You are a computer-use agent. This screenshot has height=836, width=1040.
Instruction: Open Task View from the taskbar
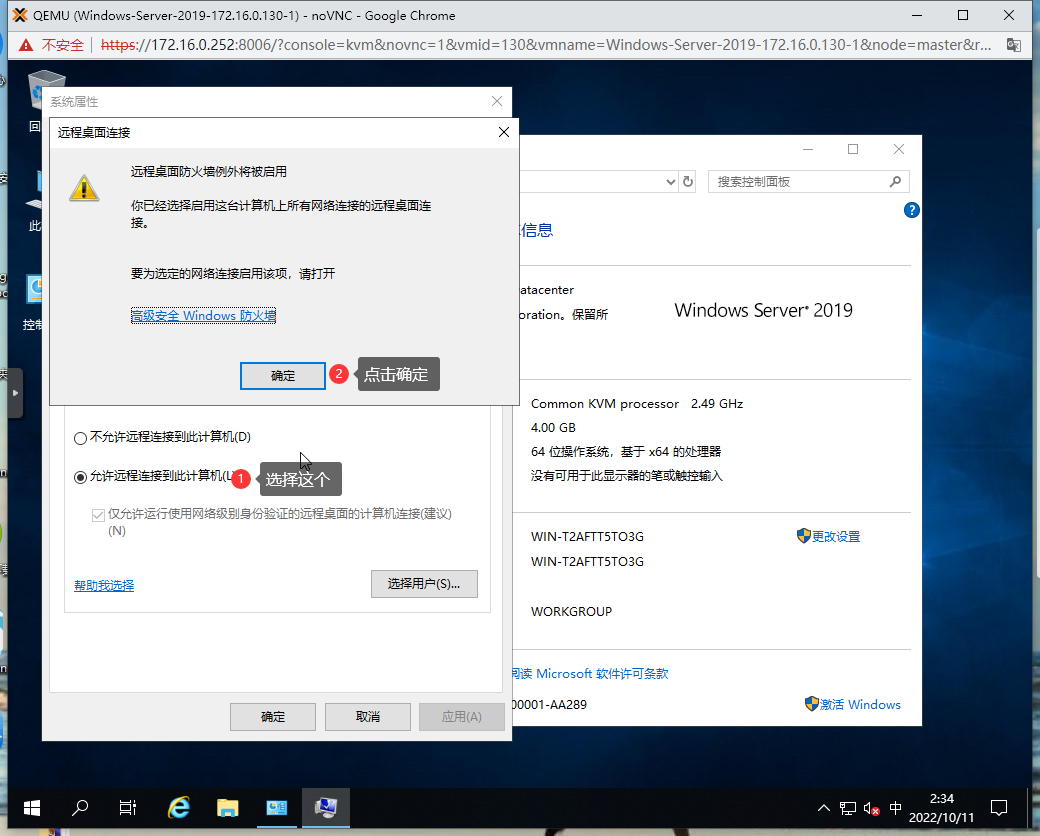[x=127, y=807]
